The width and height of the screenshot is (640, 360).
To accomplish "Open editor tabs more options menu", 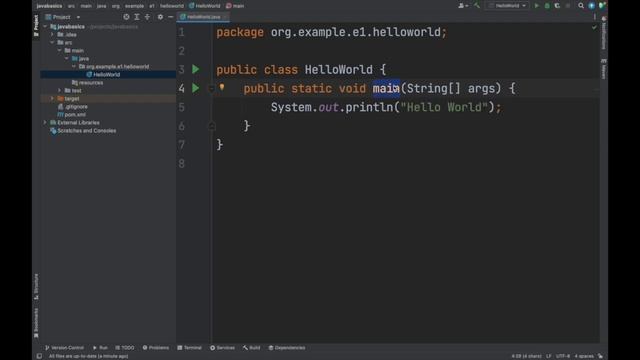I will [x=594, y=17].
